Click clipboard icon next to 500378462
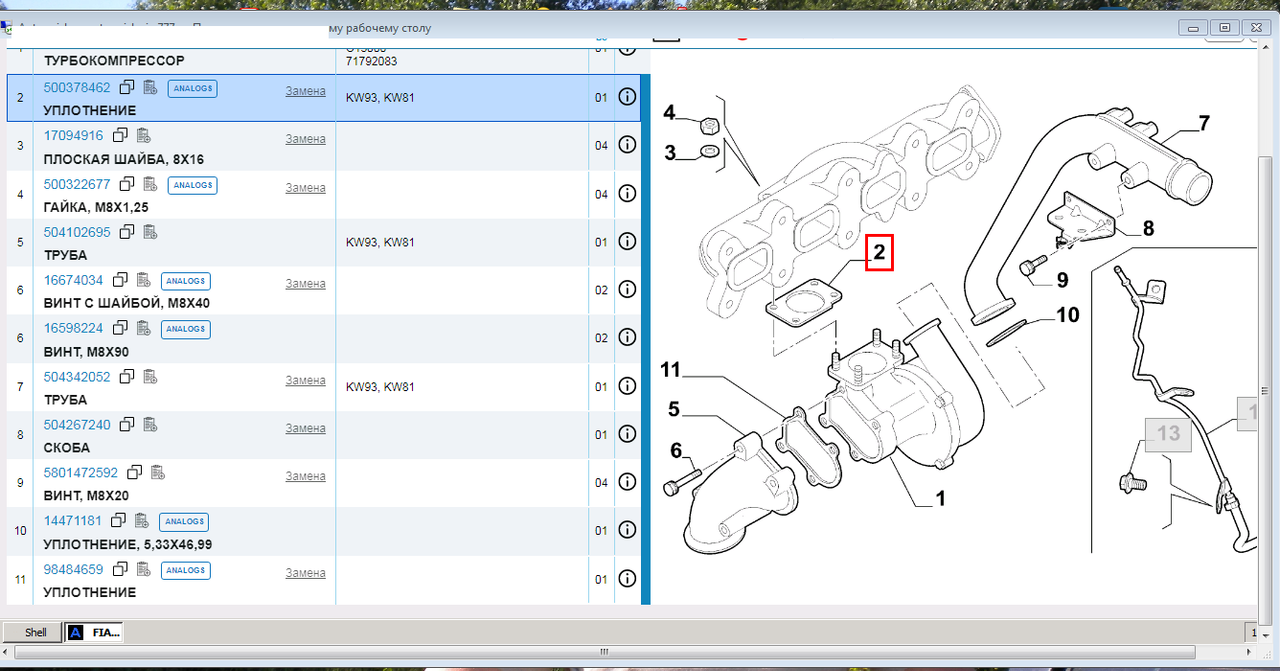The height and width of the screenshot is (671, 1280). (150, 87)
